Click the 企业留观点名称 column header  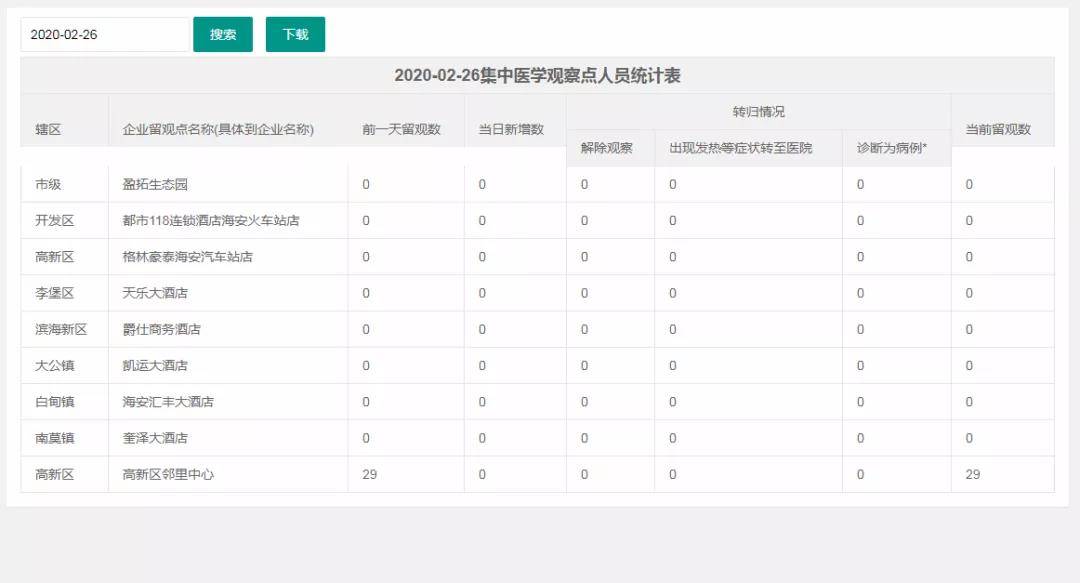(x=218, y=129)
